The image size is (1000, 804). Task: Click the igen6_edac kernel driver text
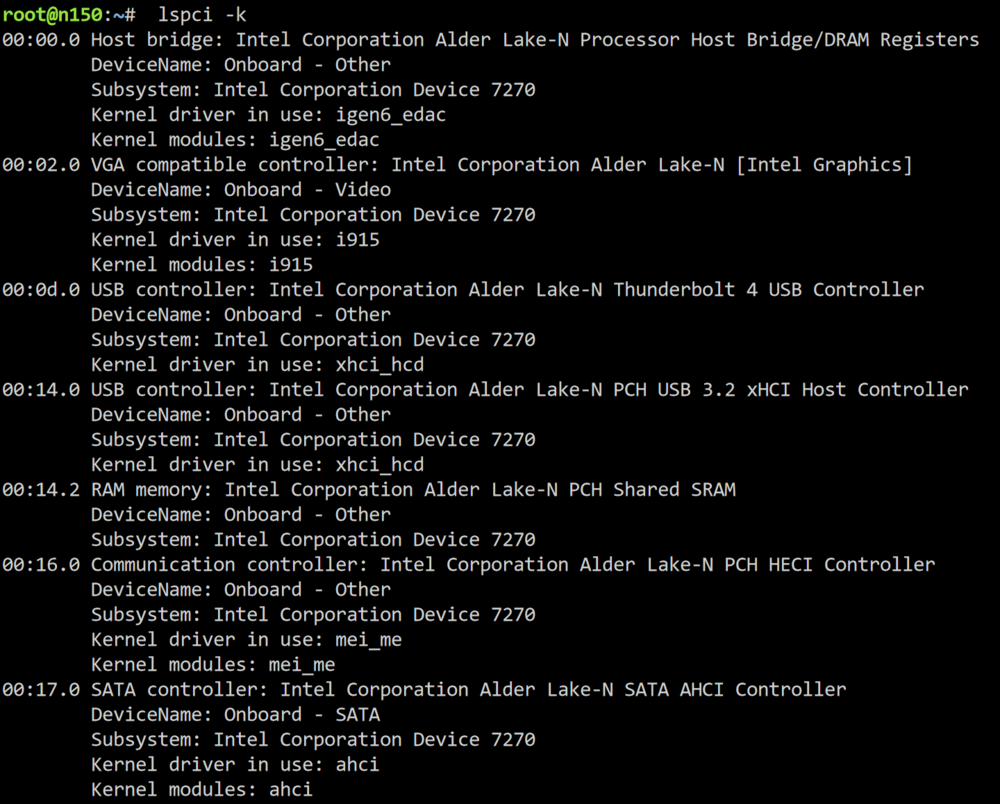point(390,115)
